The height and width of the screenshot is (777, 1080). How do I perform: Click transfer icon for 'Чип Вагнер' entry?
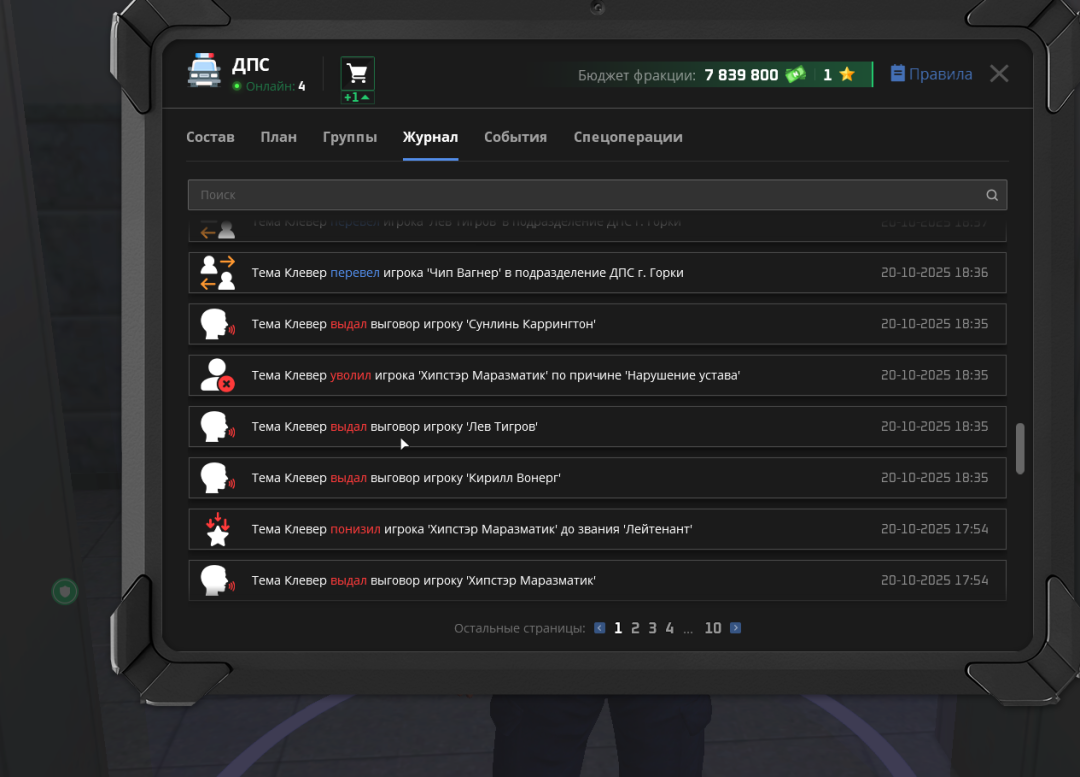[217, 273]
